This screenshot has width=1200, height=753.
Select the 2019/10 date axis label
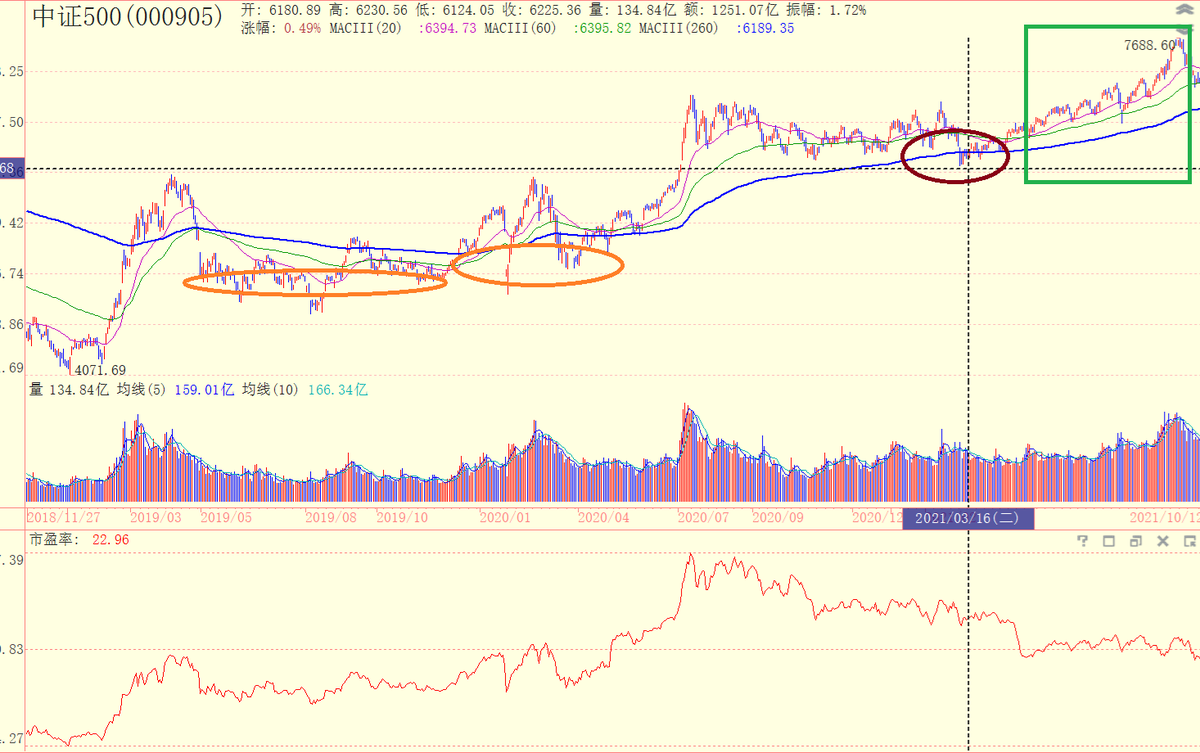(x=402, y=517)
